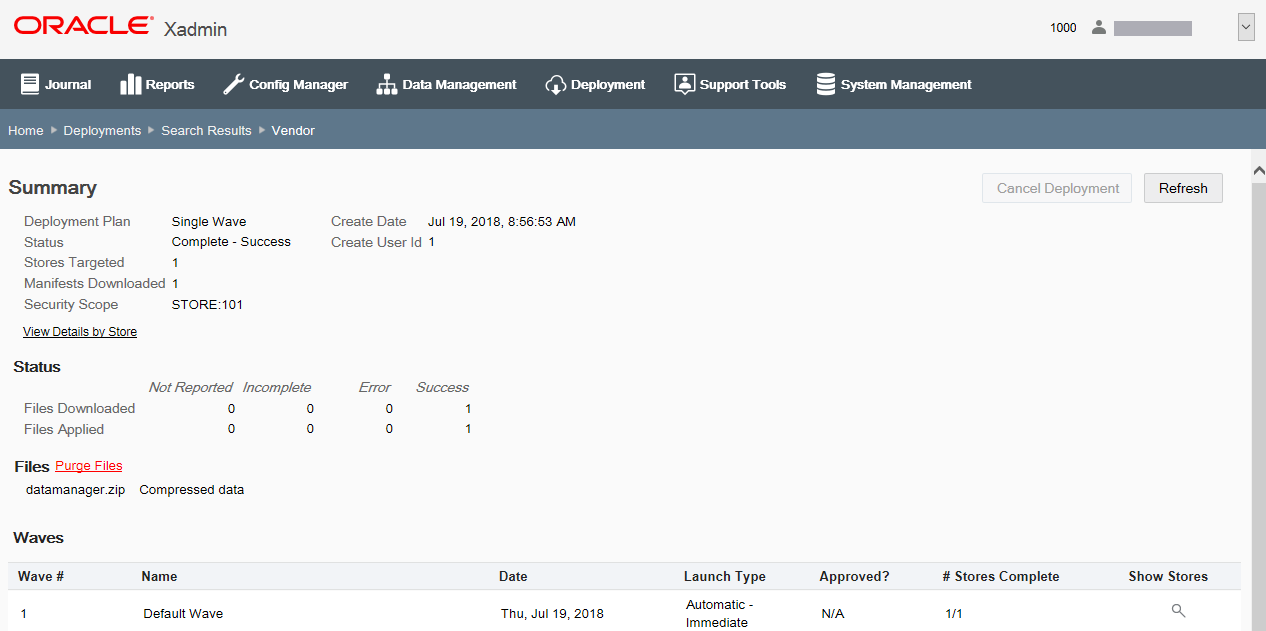Click the create date Jul 19, 2018 value
Screen dimensions: 1266x631
coord(502,221)
